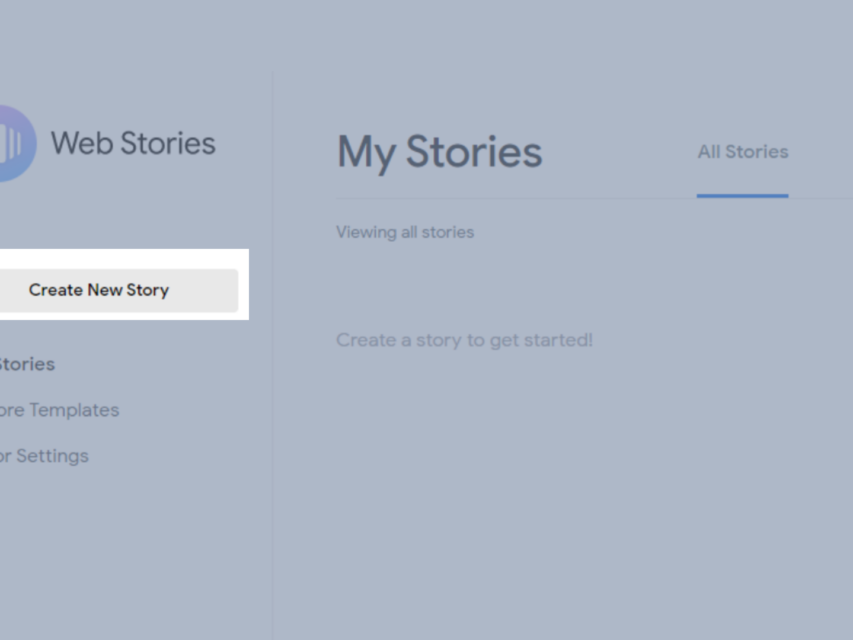Screen dimensions: 853x640
Task: Click the Web Stories logo icon
Action: (18, 143)
